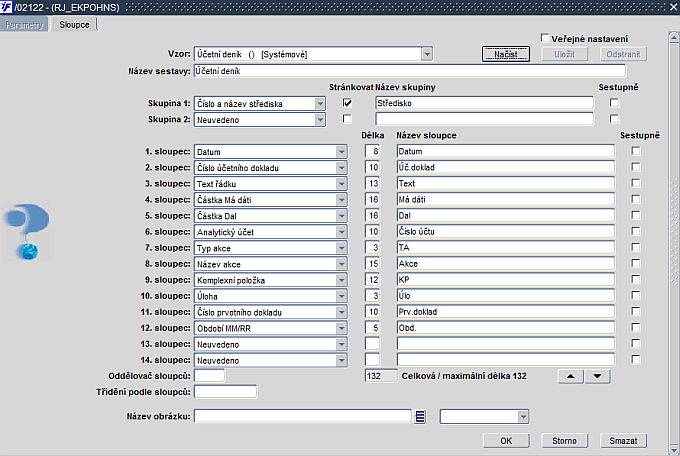Click the Odstranit button
Viewport: 680px width, 456px height.
pos(623,54)
